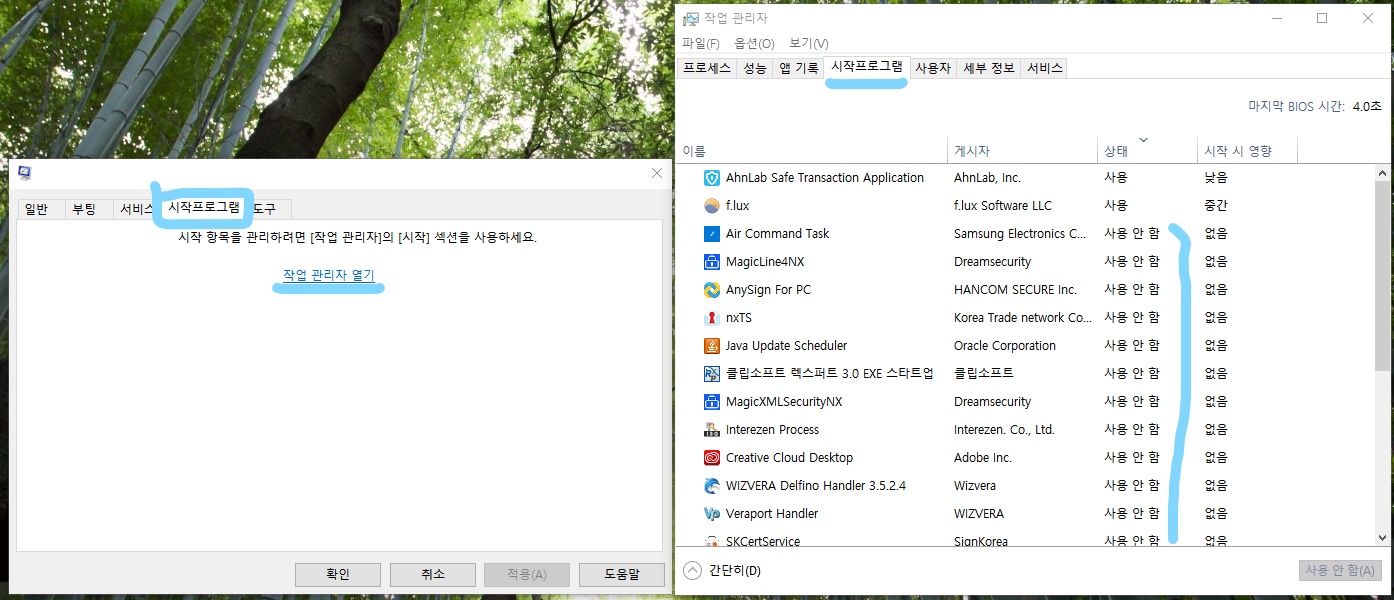This screenshot has width=1394, height=600.
Task: Click the 중간 impact value for f.lux
Action: point(1216,206)
